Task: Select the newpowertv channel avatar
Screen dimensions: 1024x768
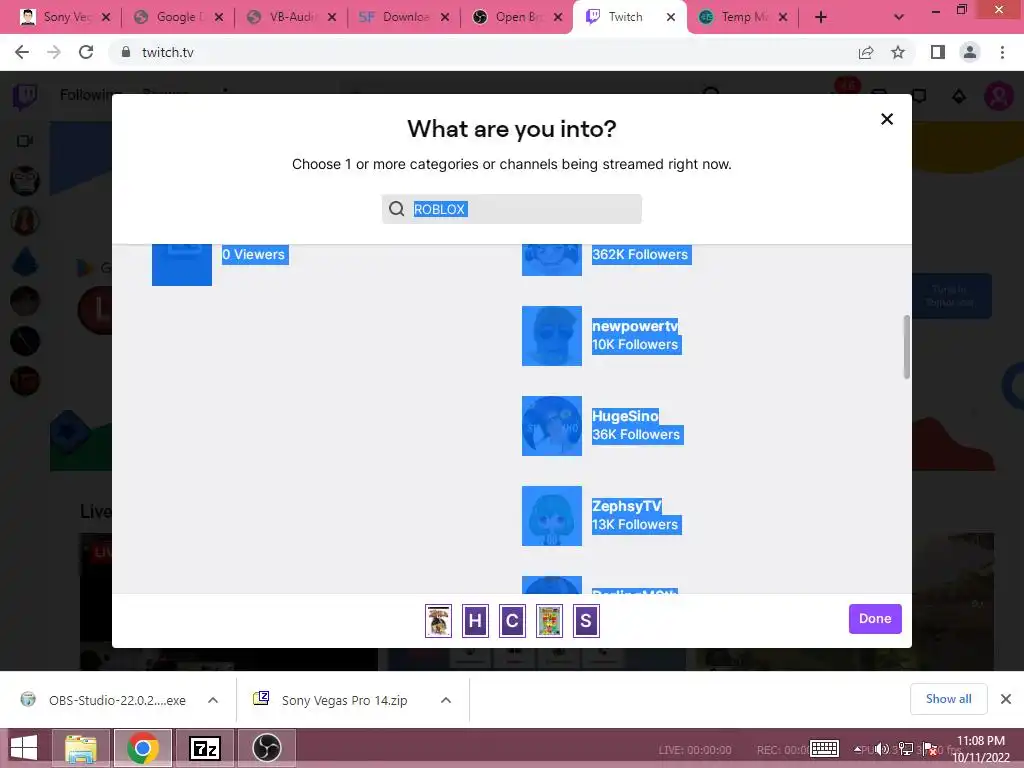Action: coord(551,336)
